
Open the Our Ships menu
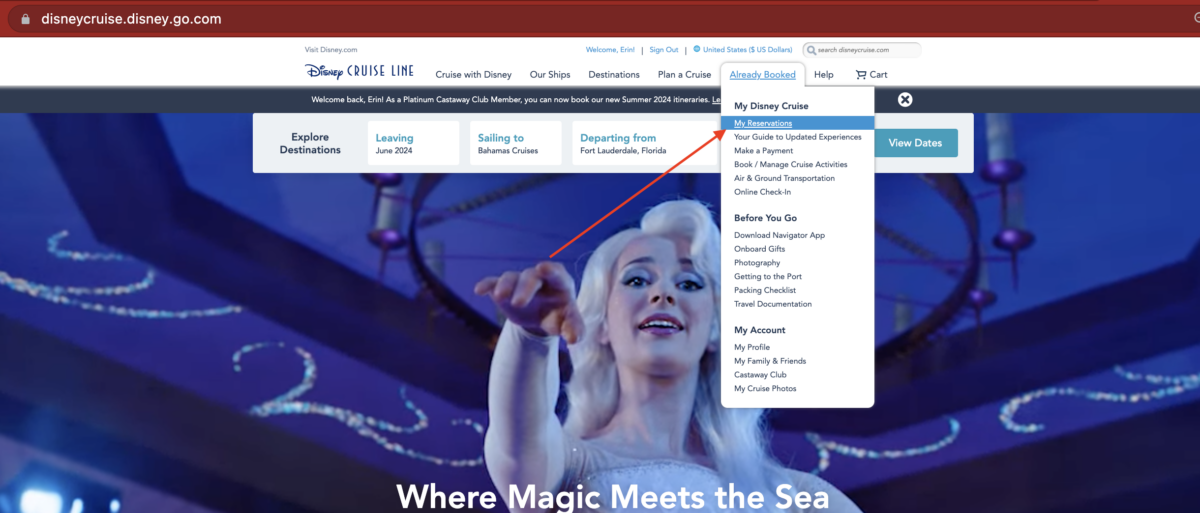click(x=550, y=75)
